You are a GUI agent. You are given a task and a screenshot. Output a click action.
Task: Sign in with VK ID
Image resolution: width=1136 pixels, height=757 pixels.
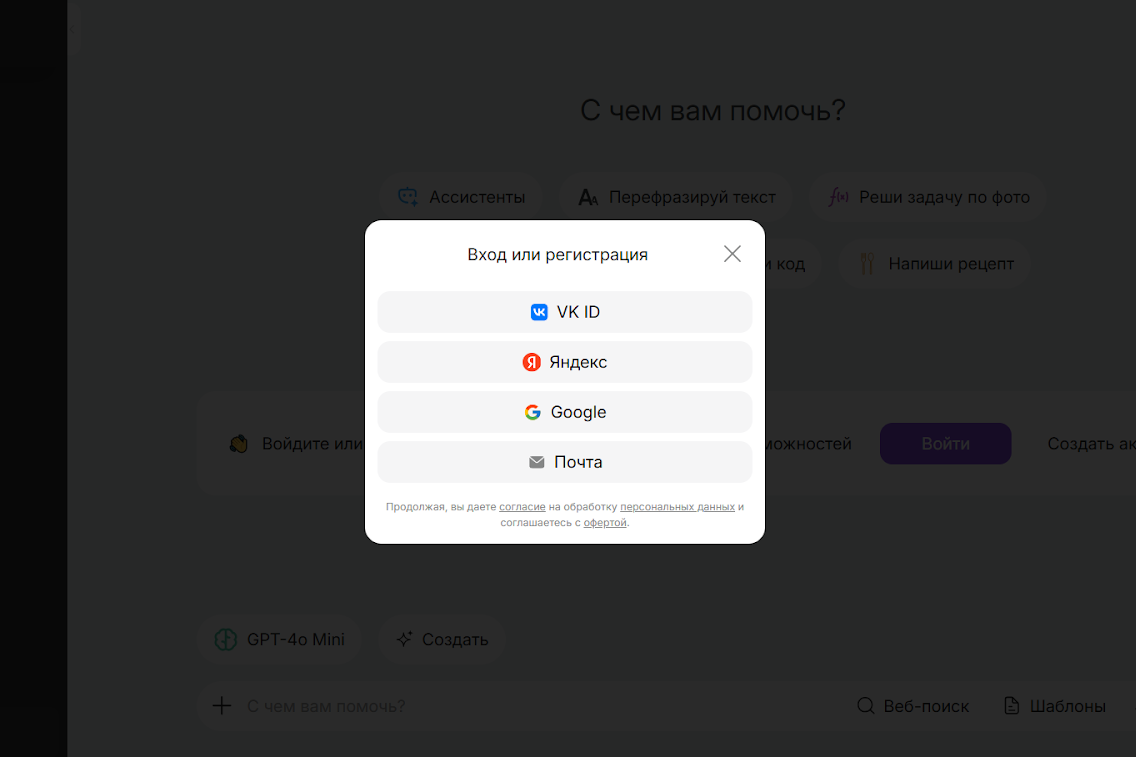point(564,312)
